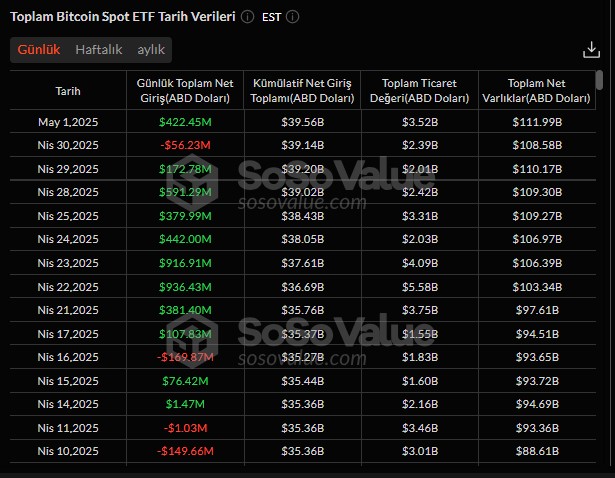Screen dimensions: 615x478
Task: Select the Günlük tab
Action: tap(39, 50)
